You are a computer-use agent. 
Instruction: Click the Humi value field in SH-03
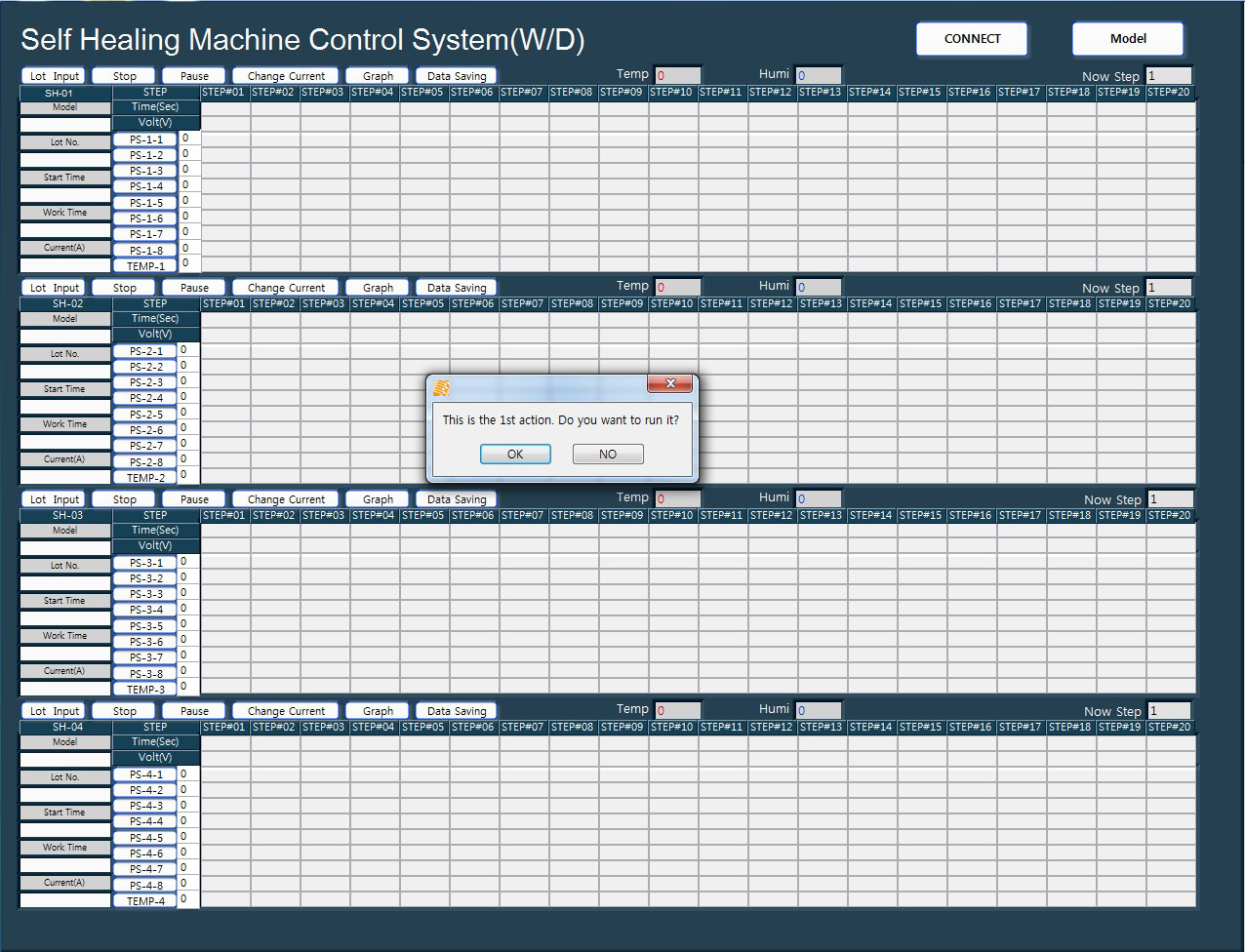point(818,498)
